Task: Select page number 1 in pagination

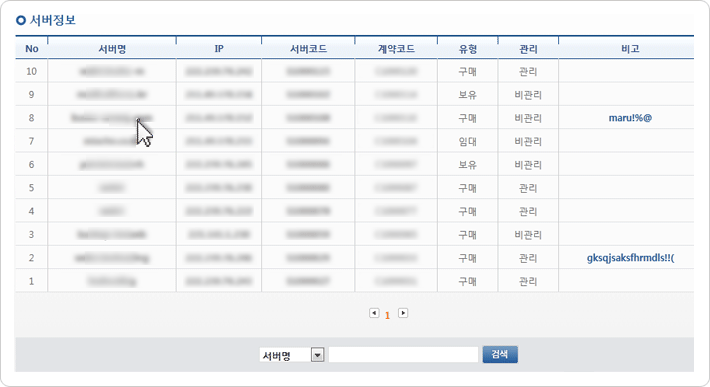Action: point(387,315)
